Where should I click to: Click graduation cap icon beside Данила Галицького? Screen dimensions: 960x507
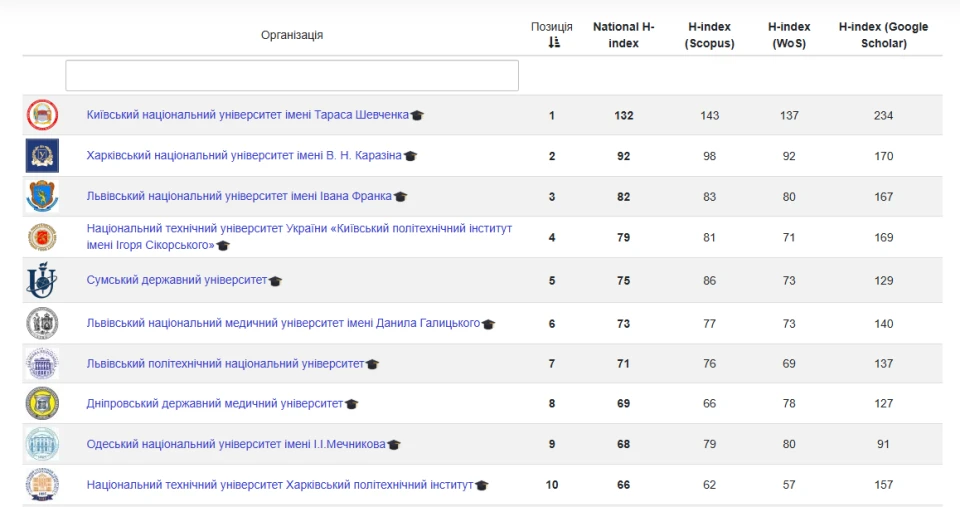click(488, 324)
